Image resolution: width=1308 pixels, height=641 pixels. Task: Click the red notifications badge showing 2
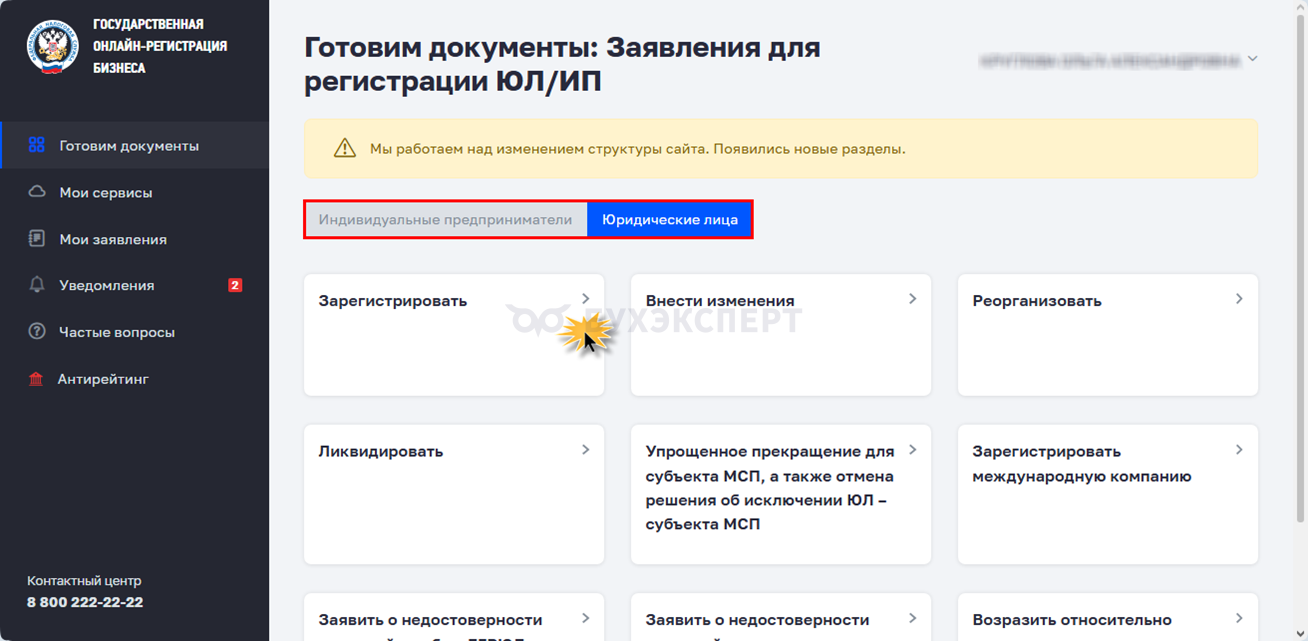click(235, 285)
